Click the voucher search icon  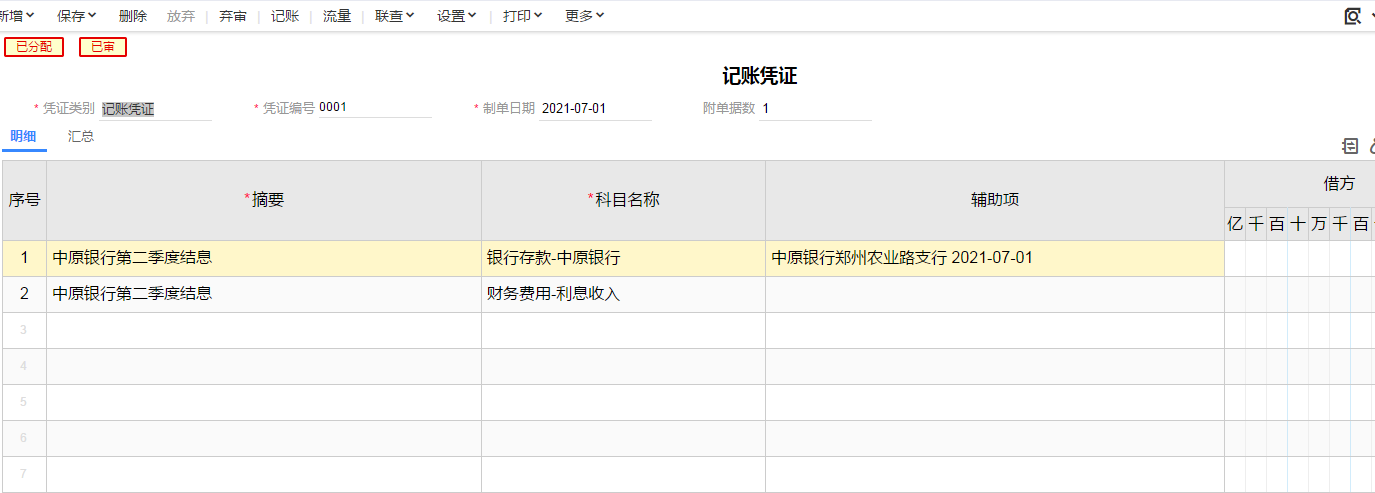(1354, 16)
